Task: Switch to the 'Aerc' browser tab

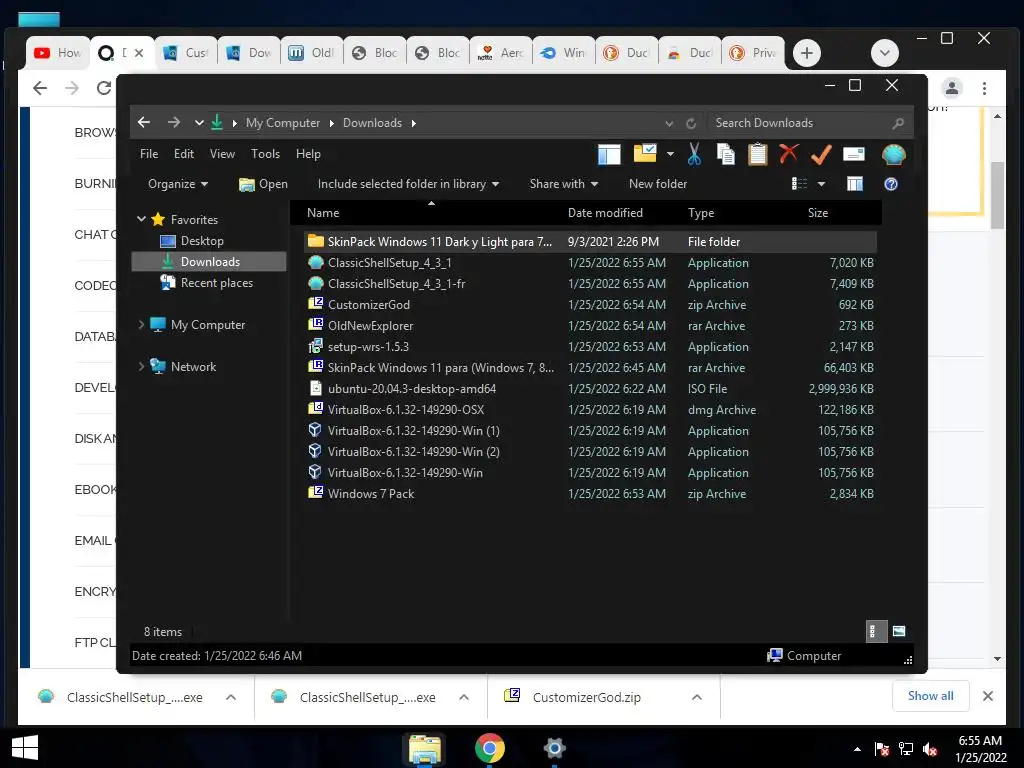Action: (500, 53)
